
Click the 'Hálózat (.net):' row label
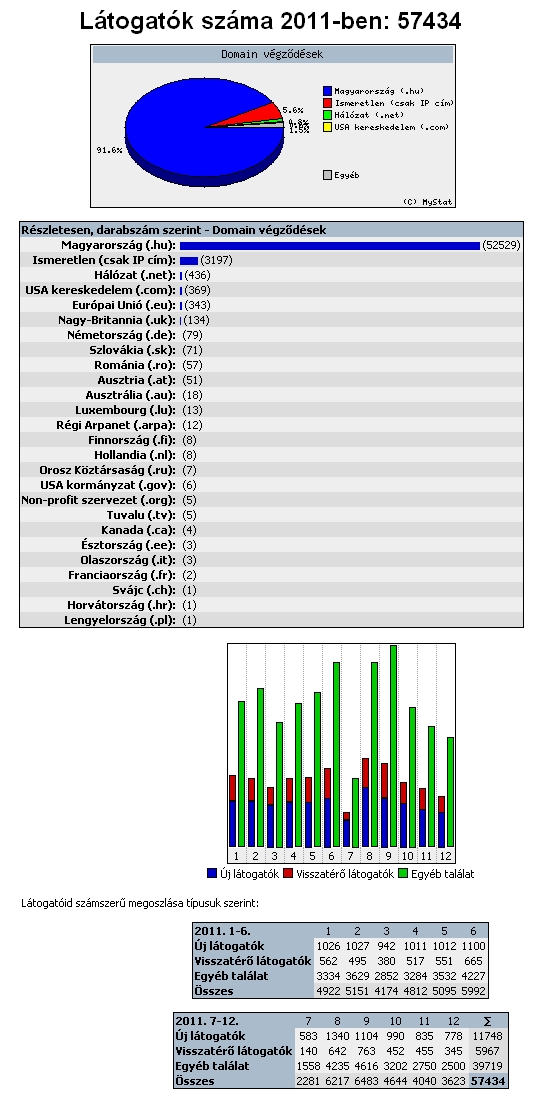pyautogui.click(x=135, y=275)
